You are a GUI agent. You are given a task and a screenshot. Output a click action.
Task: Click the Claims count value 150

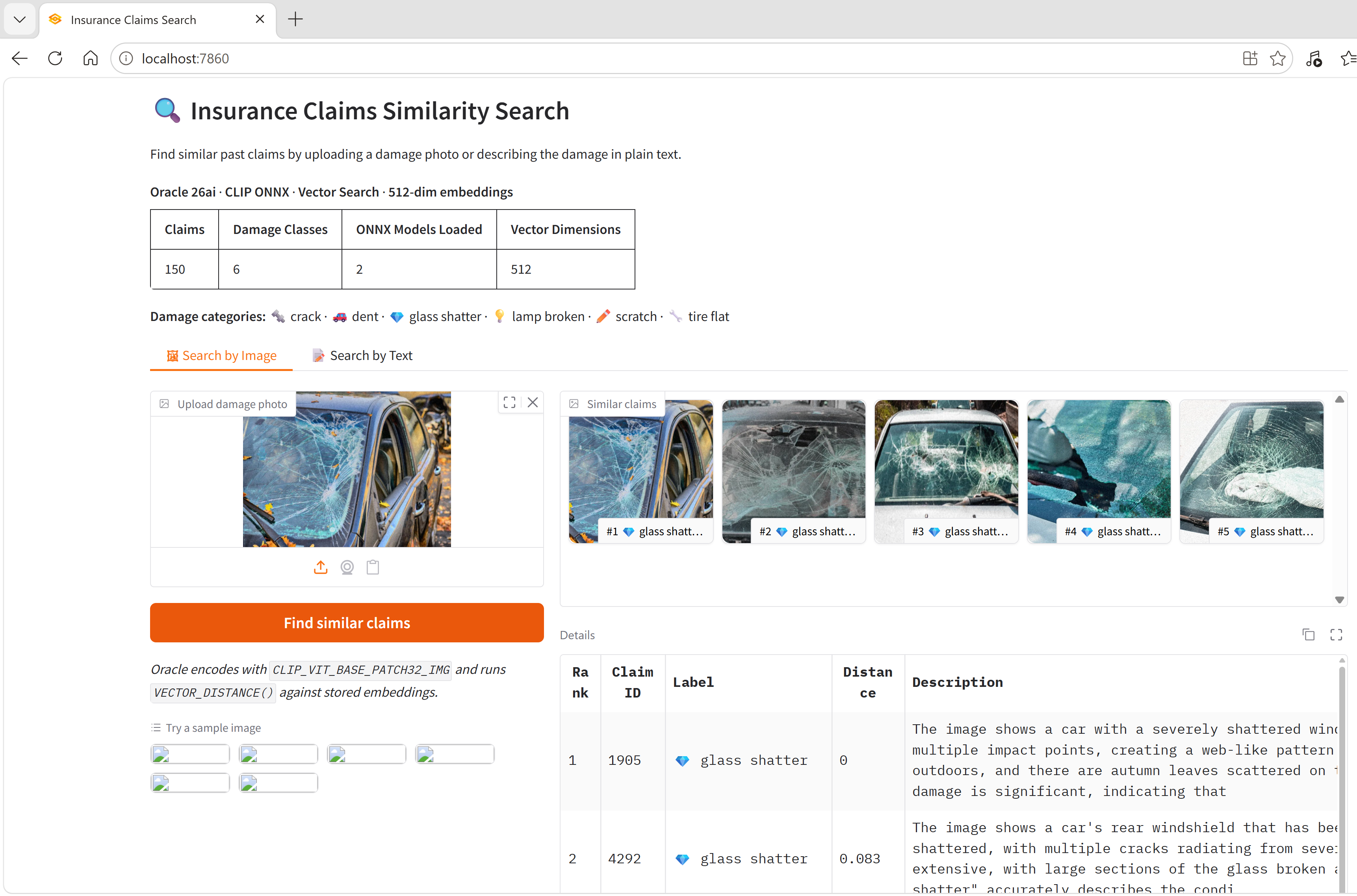click(x=175, y=269)
